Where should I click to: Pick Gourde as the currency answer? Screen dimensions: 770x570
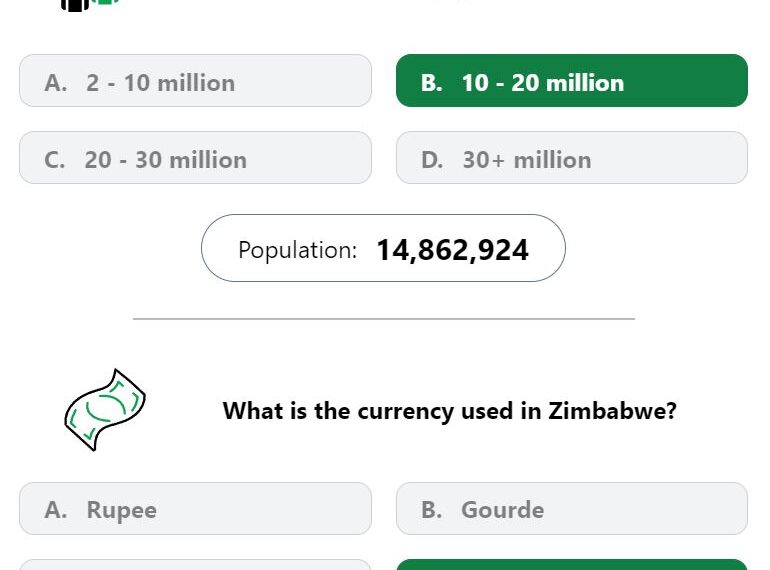click(x=572, y=509)
